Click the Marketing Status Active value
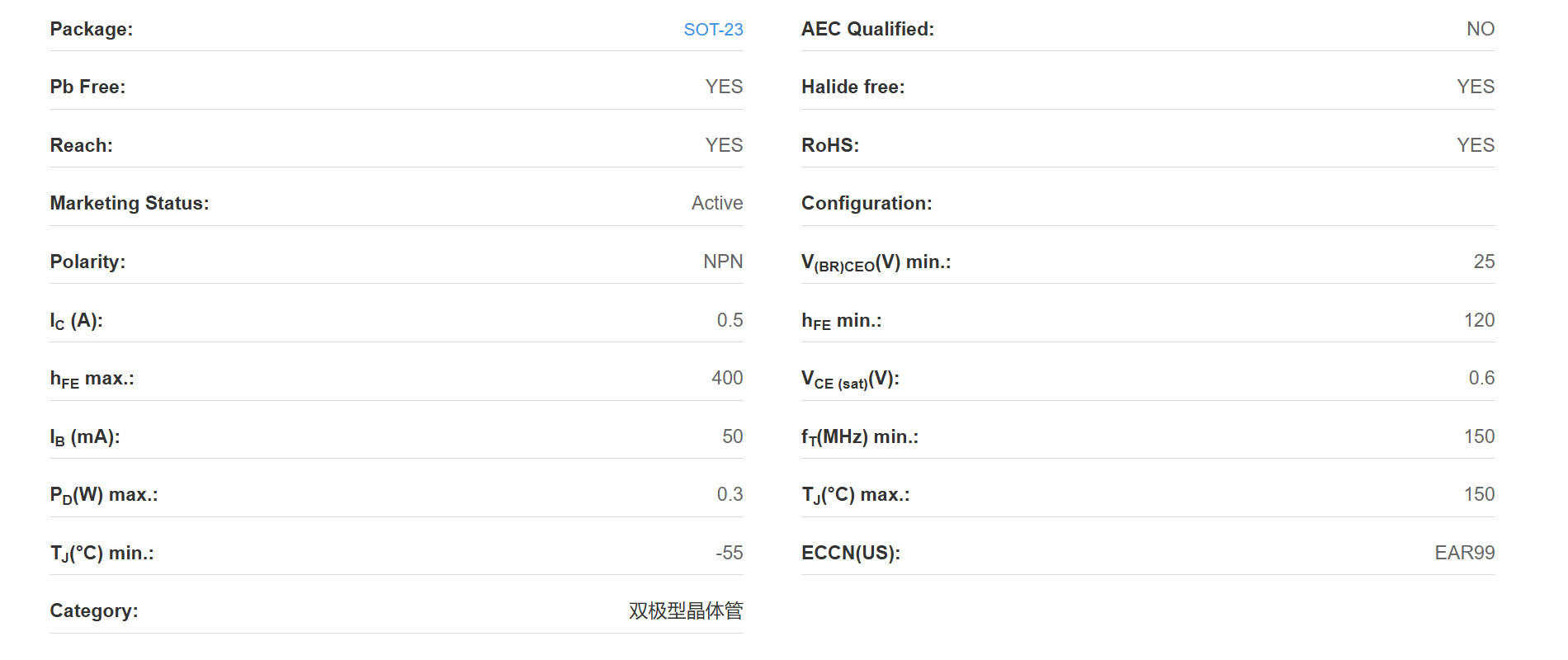 tap(717, 204)
